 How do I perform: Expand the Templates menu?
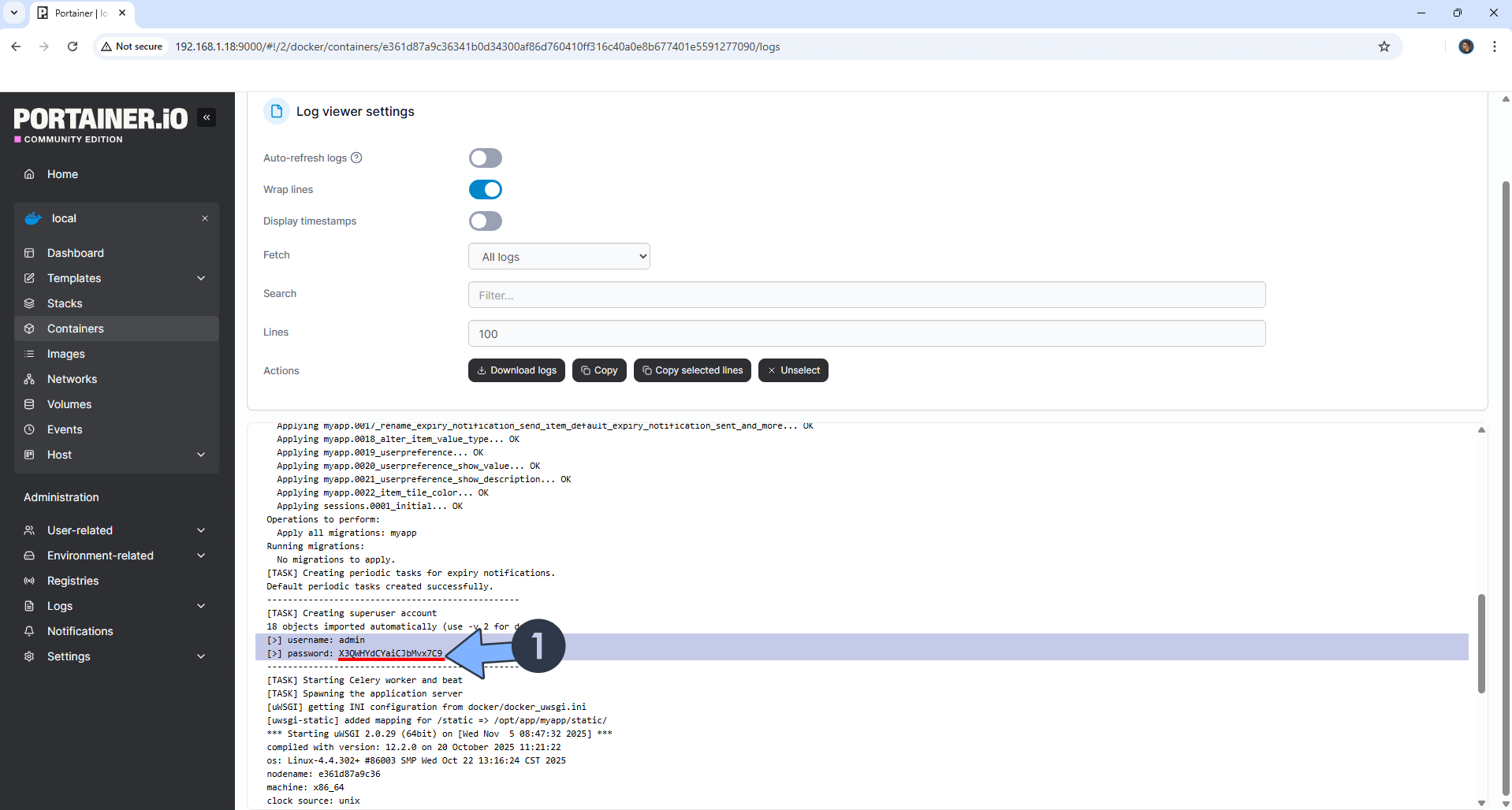click(74, 278)
